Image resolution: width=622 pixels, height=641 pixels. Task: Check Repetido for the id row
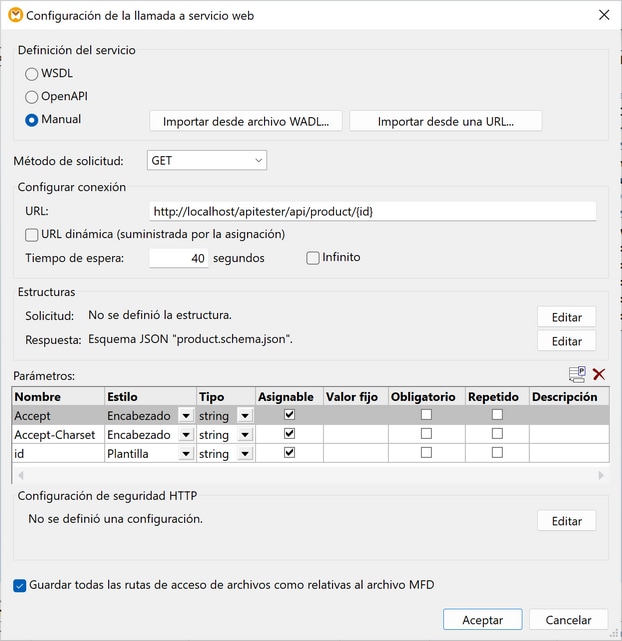tap(497, 453)
